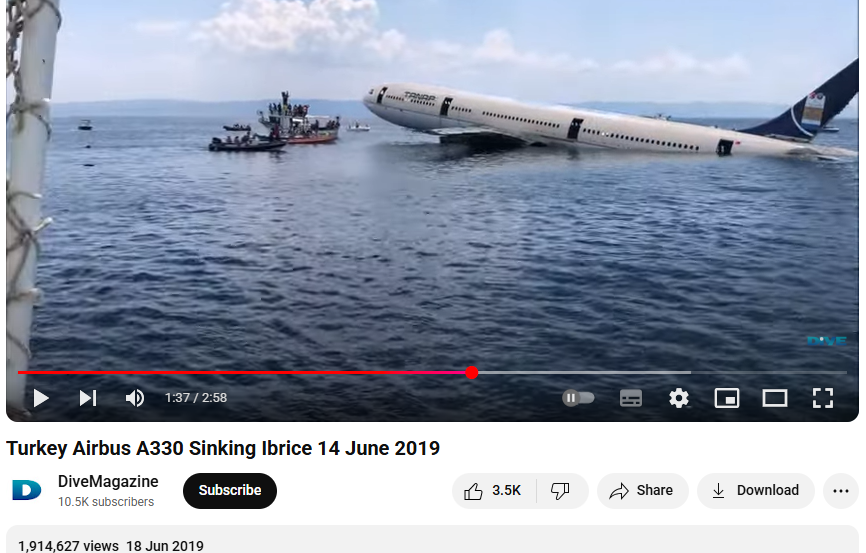
Task: Open video settings gear
Action: click(x=679, y=398)
